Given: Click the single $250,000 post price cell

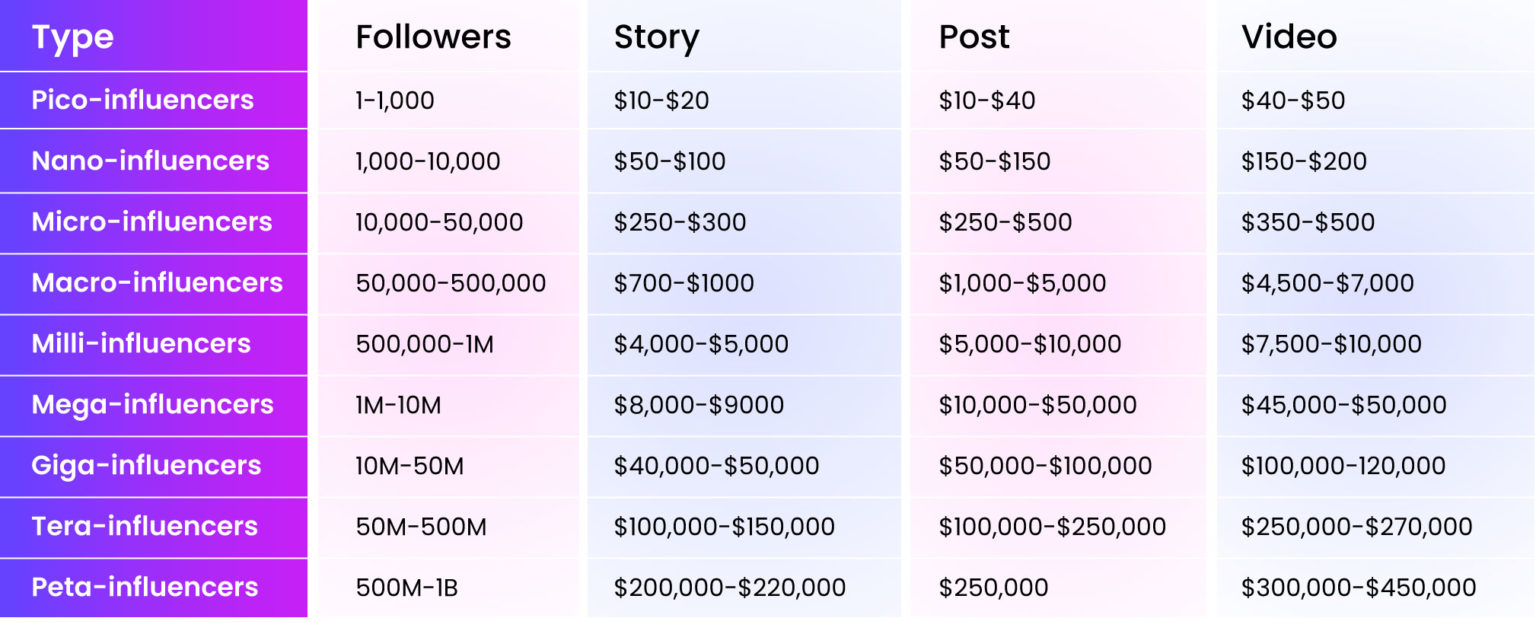Looking at the screenshot, I should (993, 588).
